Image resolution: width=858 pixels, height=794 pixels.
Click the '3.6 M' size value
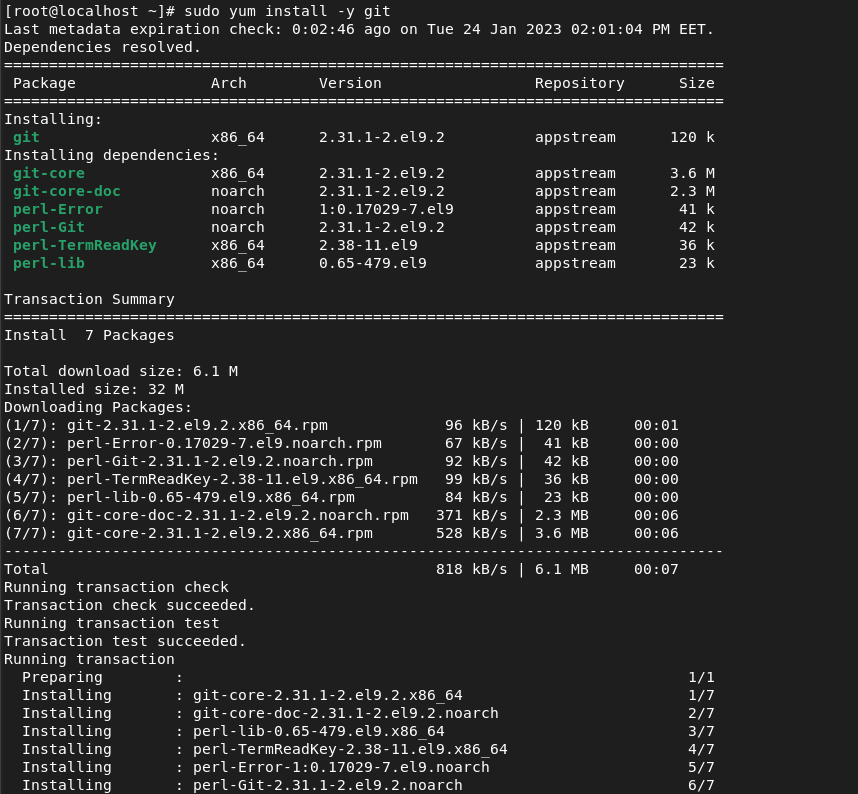click(x=692, y=173)
